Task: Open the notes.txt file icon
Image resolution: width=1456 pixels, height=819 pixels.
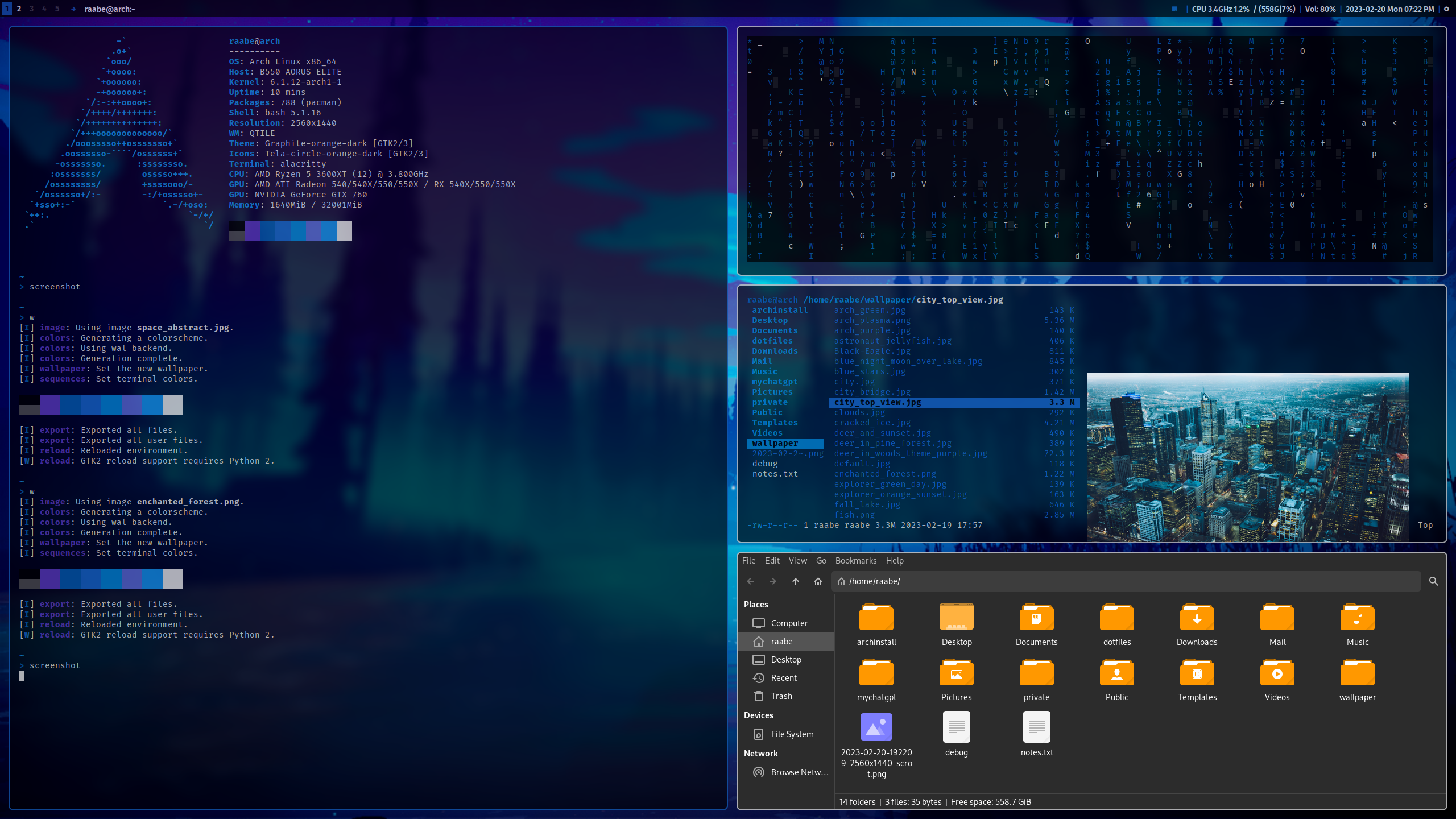Action: coord(1036,727)
